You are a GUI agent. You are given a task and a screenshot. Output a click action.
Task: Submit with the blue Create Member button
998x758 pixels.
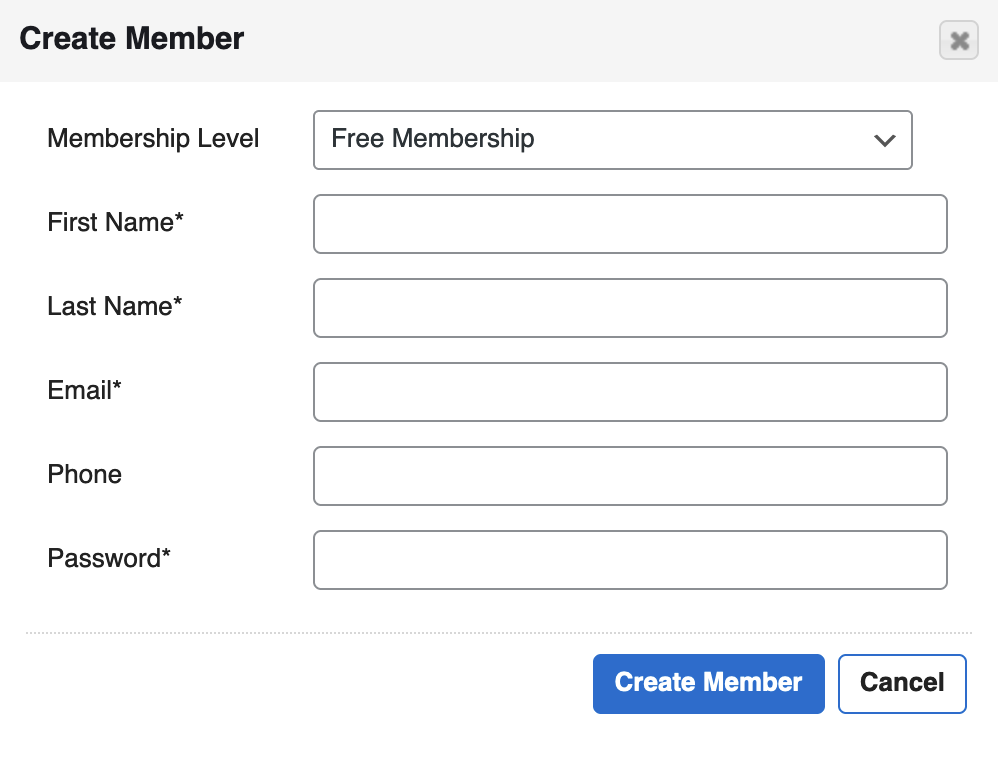[708, 684]
